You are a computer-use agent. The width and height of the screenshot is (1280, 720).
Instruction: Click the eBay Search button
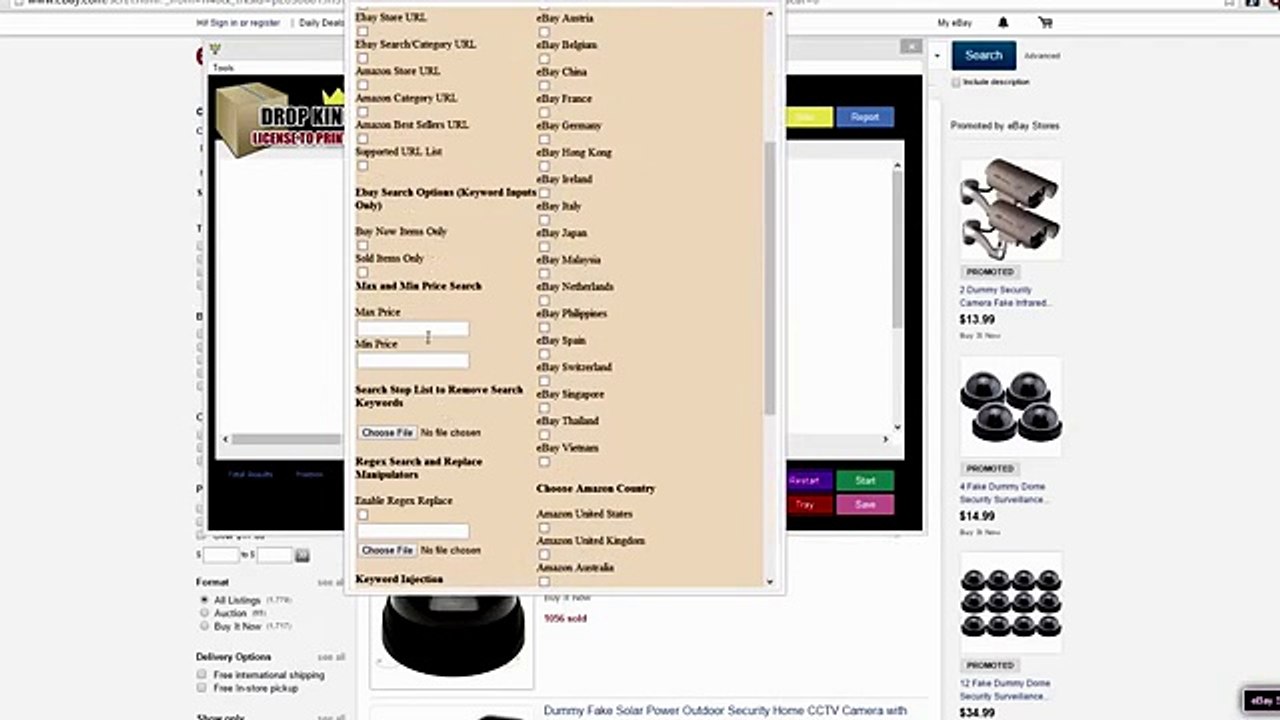(x=983, y=55)
